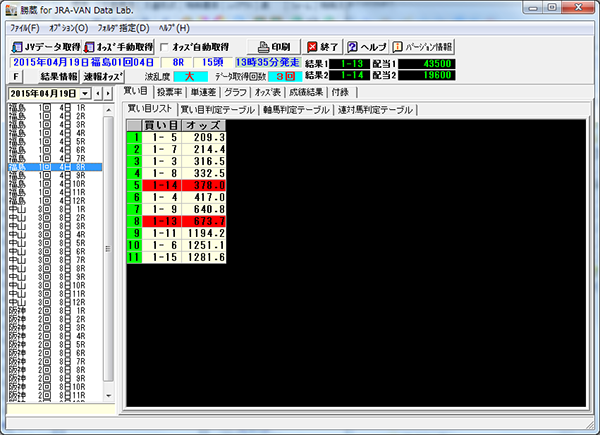
Task: Click odds value 214.4
Action: [x=204, y=149]
